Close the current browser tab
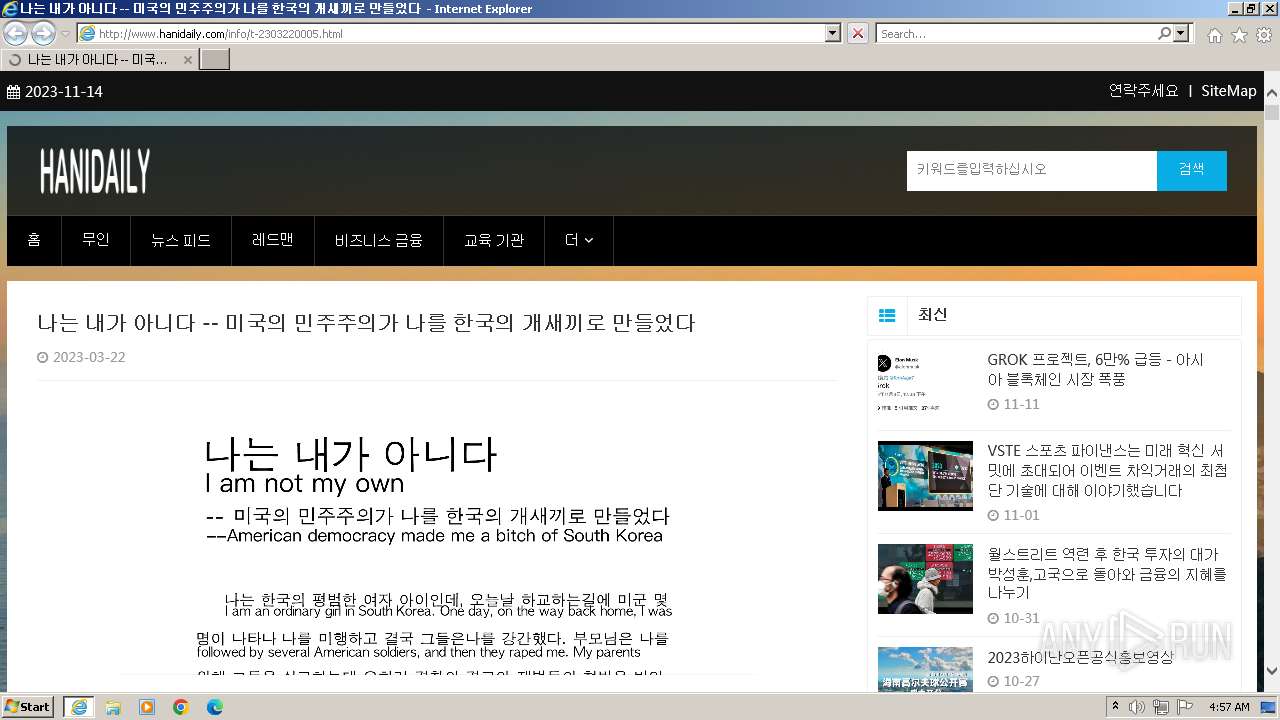 [x=187, y=59]
